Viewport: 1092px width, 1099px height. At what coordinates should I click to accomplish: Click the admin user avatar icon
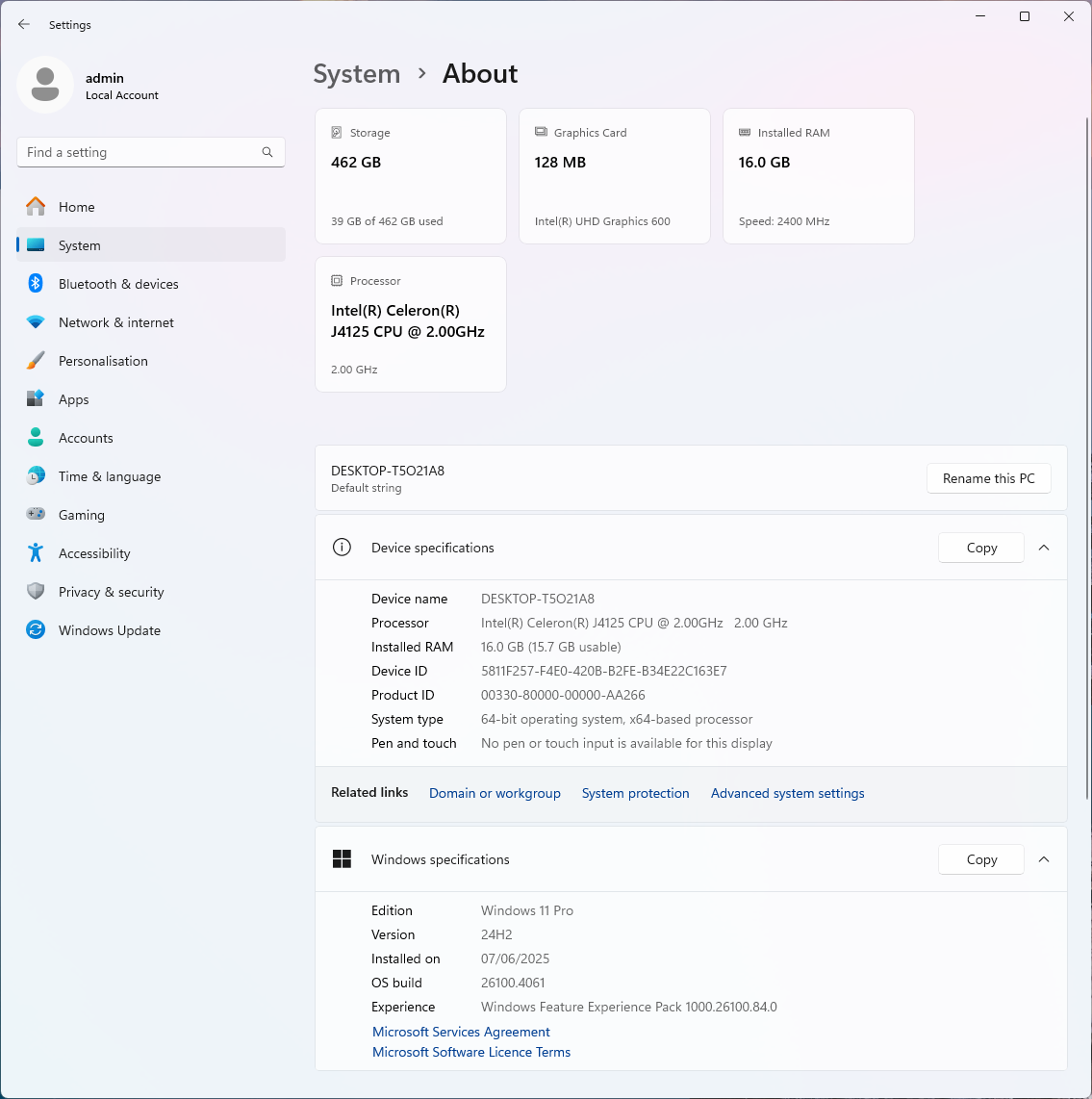45,85
